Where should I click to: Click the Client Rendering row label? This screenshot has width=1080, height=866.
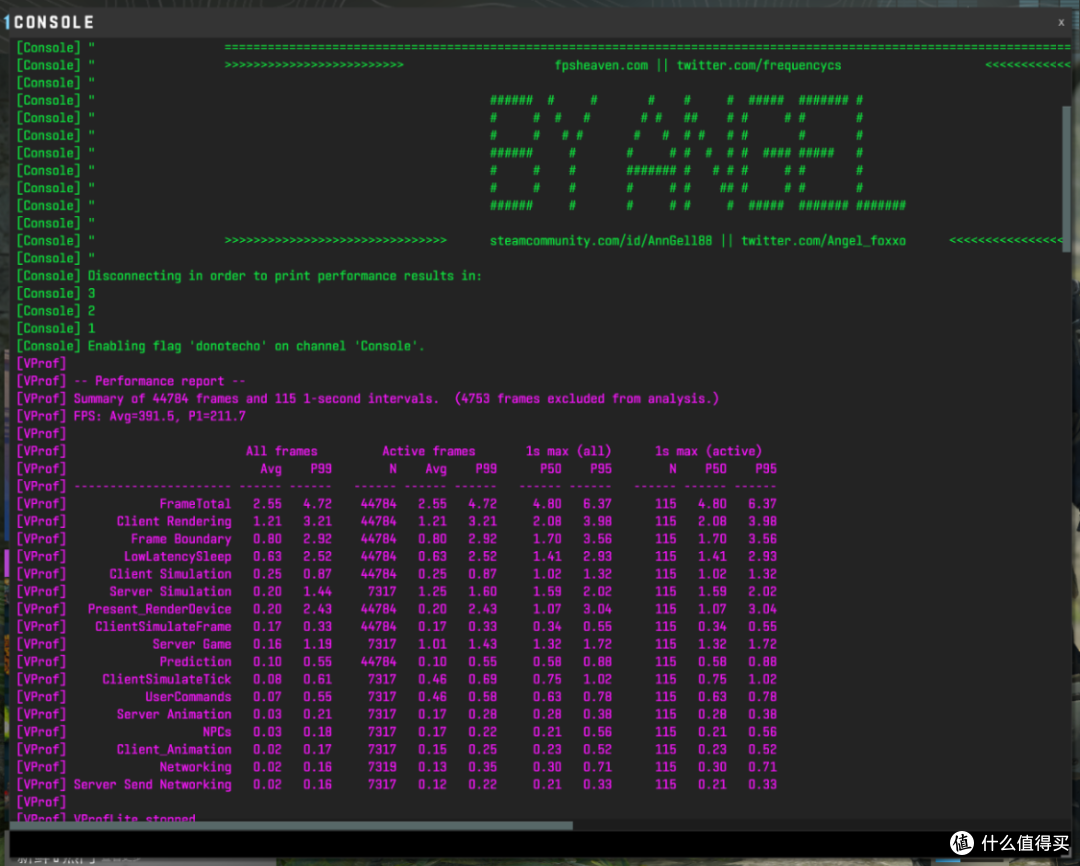point(174,522)
